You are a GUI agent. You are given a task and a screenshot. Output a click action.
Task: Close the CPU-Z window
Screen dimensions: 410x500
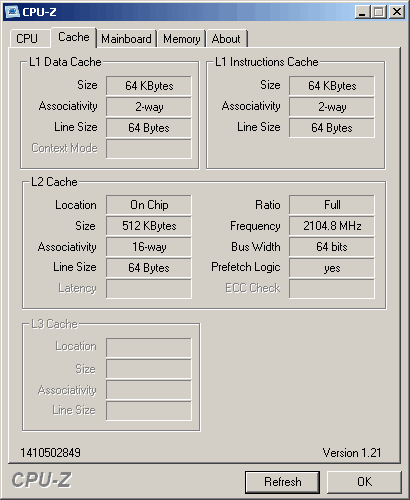(x=397, y=12)
